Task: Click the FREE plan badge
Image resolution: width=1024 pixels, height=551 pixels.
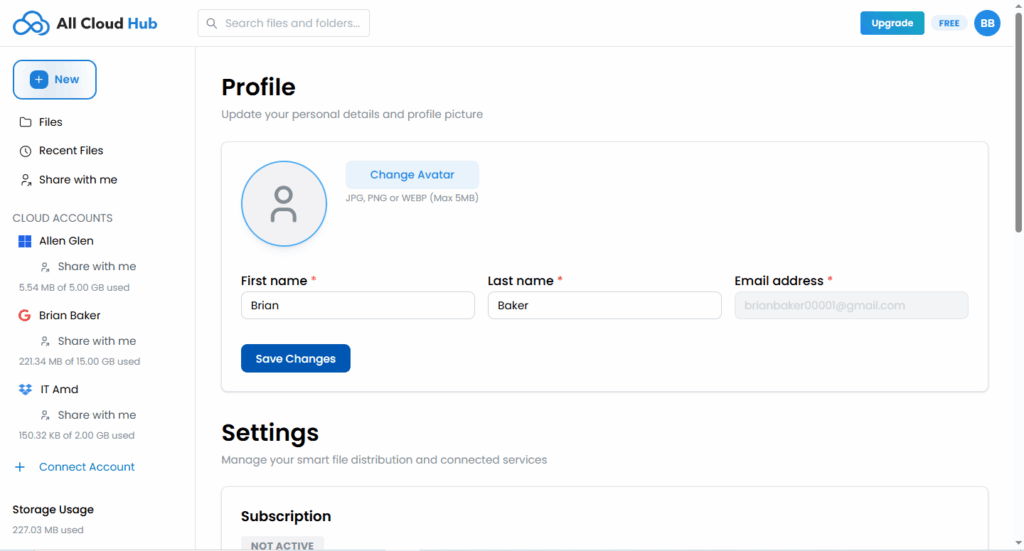Action: (x=949, y=24)
